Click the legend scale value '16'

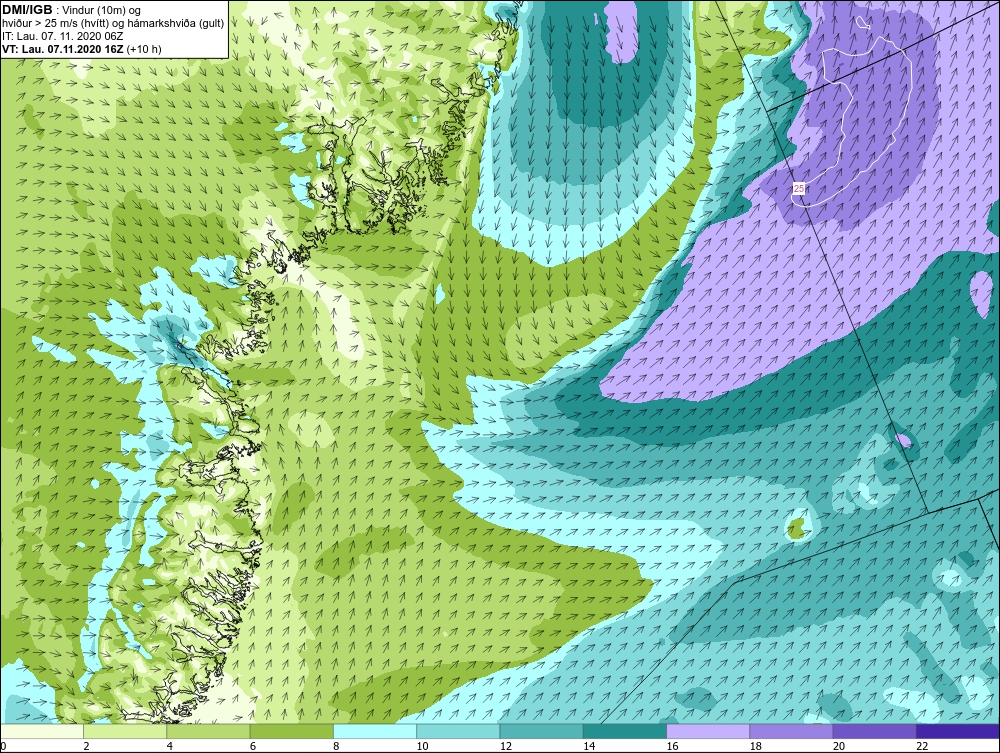[x=672, y=747]
